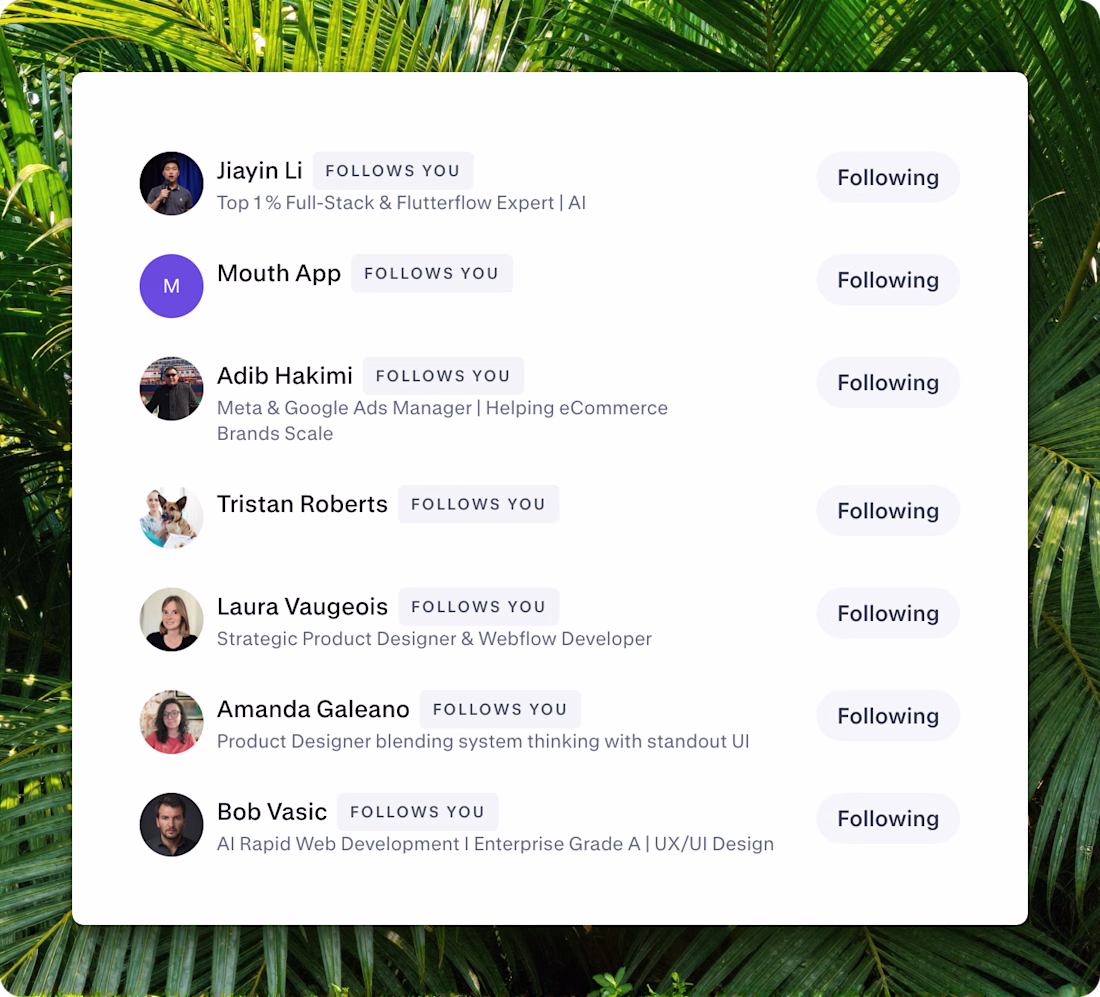This screenshot has width=1100, height=997.
Task: Click Tristan Roberts' name
Action: point(302,504)
